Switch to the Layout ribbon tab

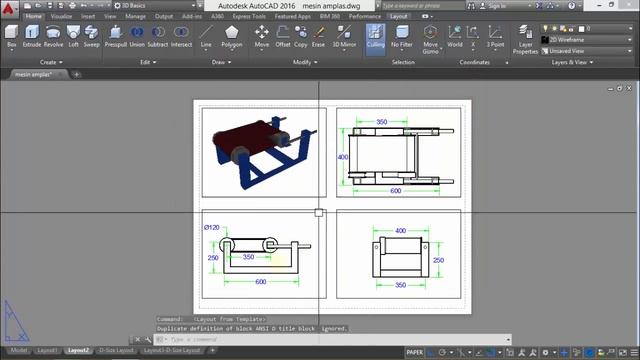coord(398,16)
